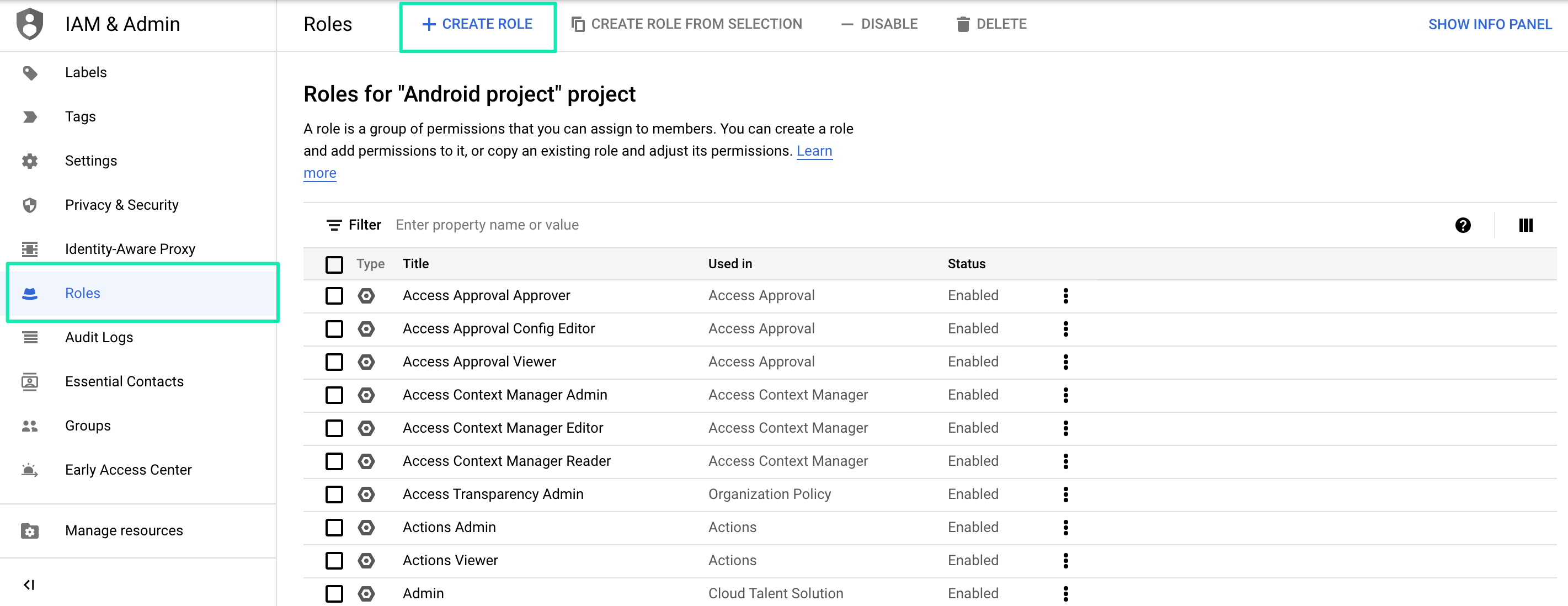Click the Manage resources folder icon
Screen dimensions: 1568x606
point(30,531)
